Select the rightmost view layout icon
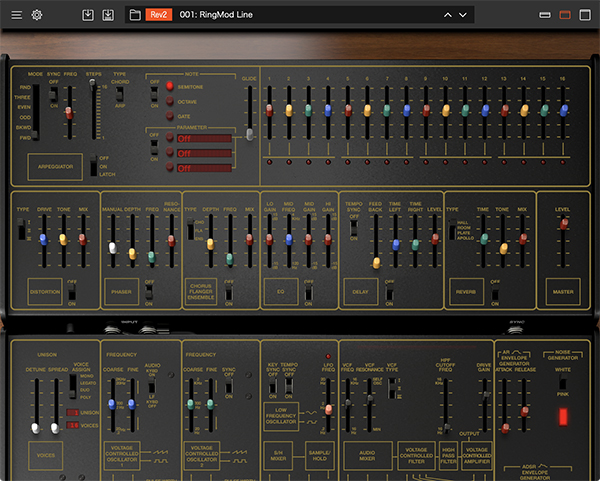This screenshot has width=600, height=481. click(585, 15)
